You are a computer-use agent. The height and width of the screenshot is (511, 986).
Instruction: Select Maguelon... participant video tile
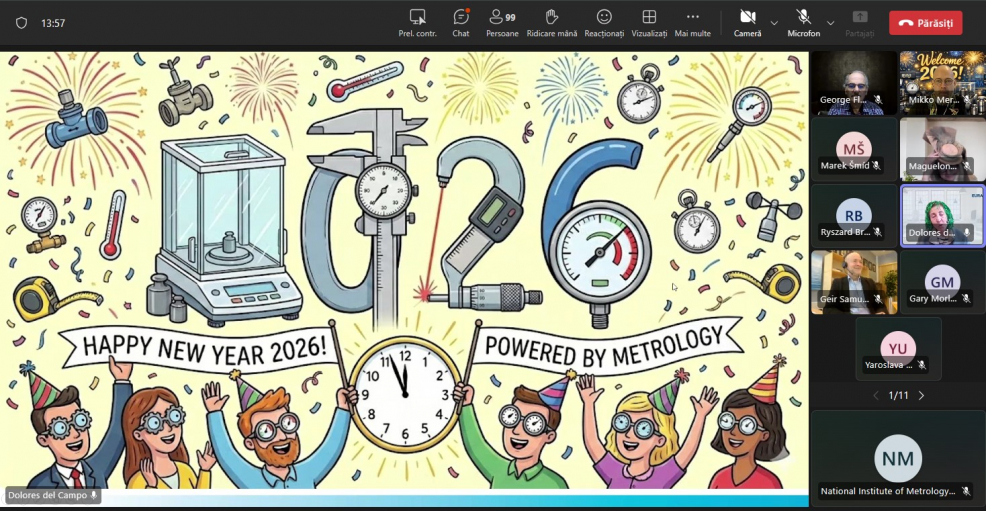tap(942, 150)
